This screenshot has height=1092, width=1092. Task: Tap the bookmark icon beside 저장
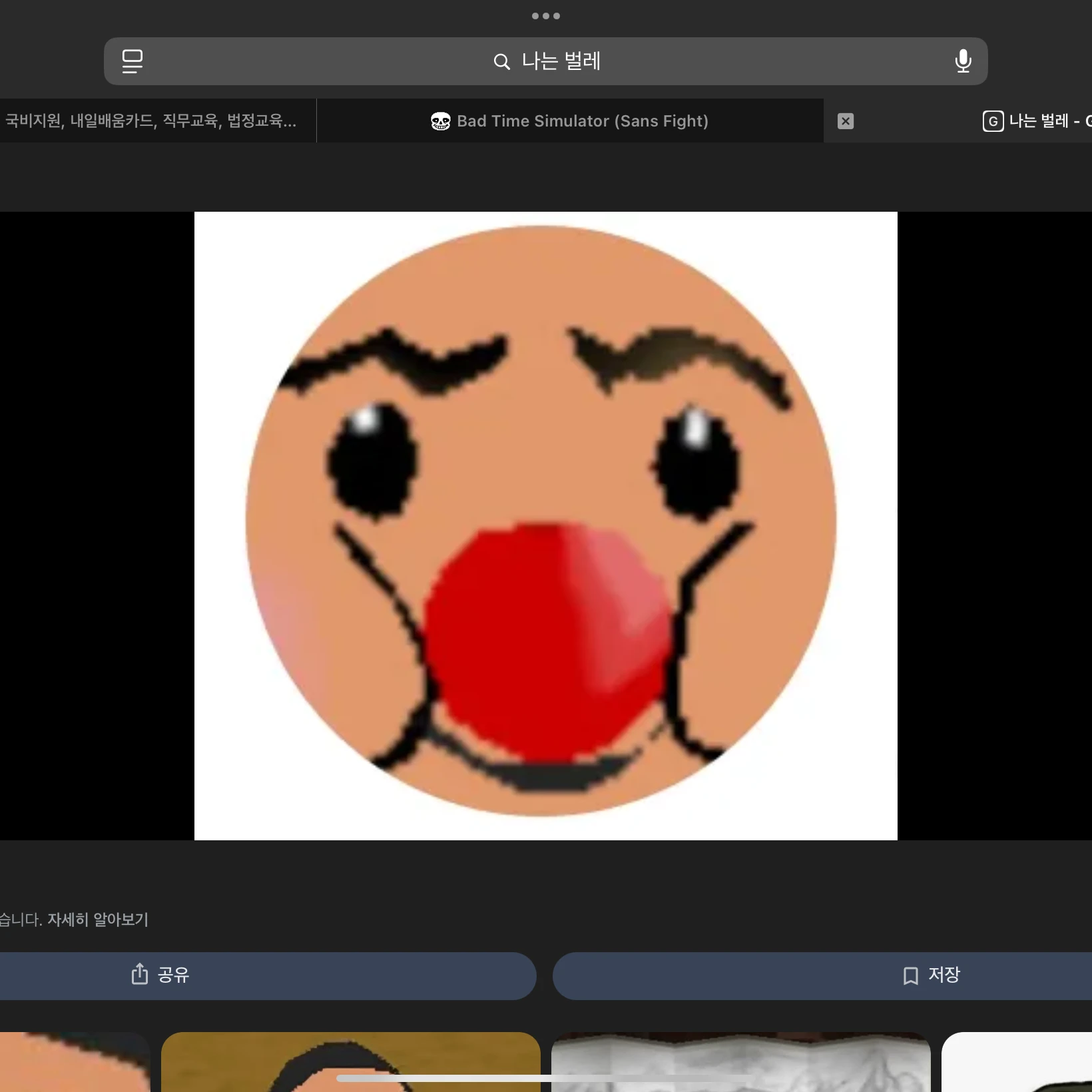(x=910, y=975)
